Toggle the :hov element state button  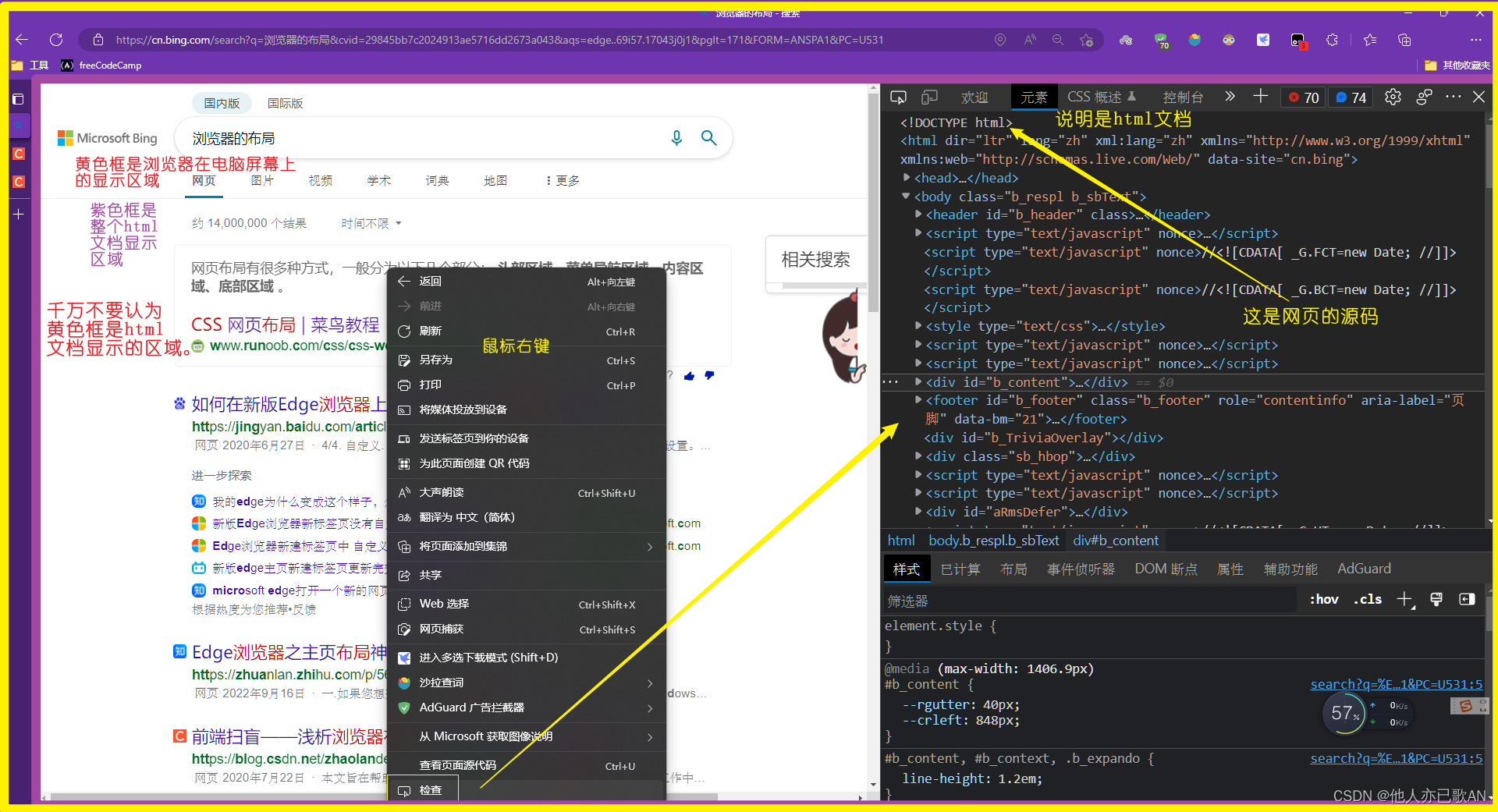[1324, 599]
